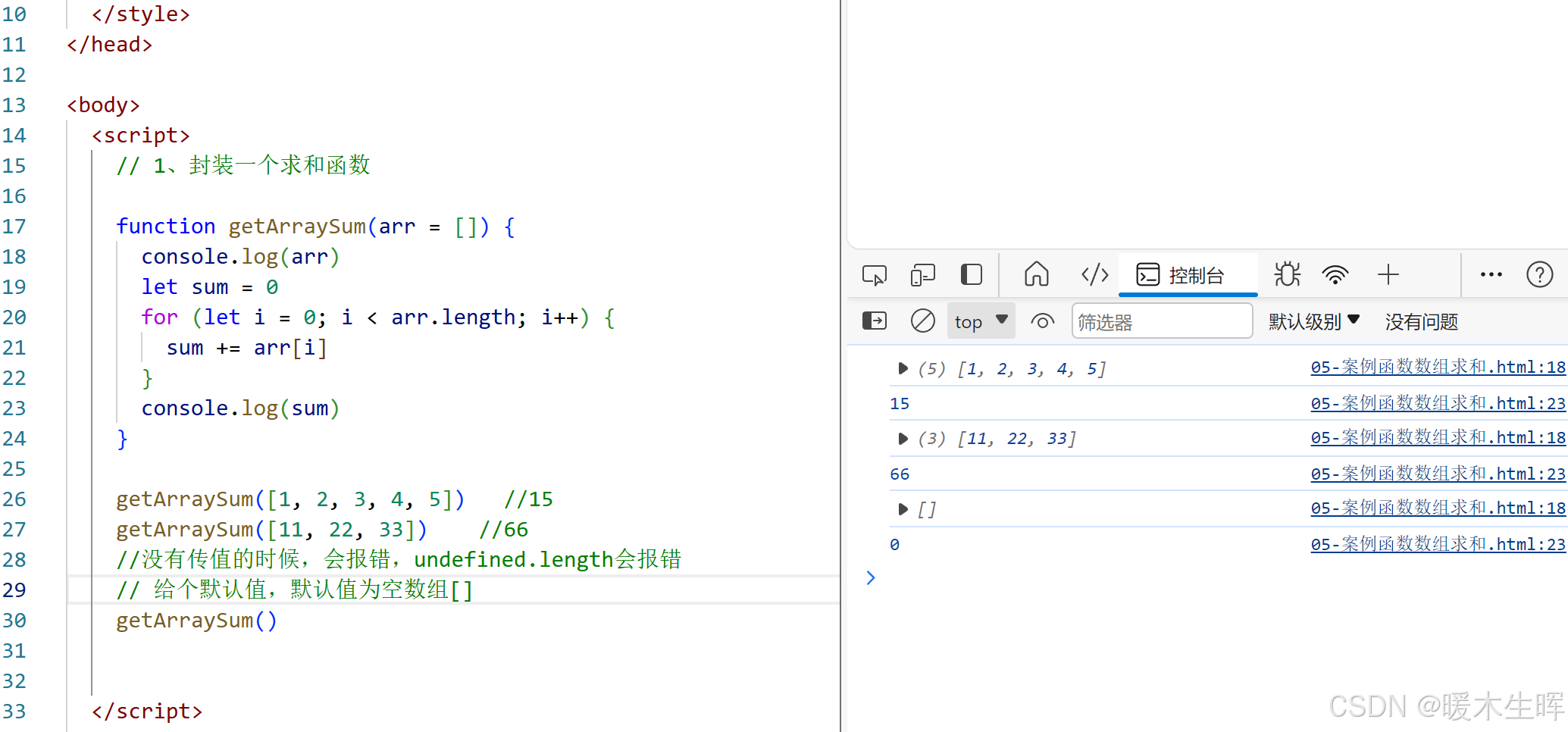
Task: Open source link for the 0 log
Action: tap(1438, 544)
